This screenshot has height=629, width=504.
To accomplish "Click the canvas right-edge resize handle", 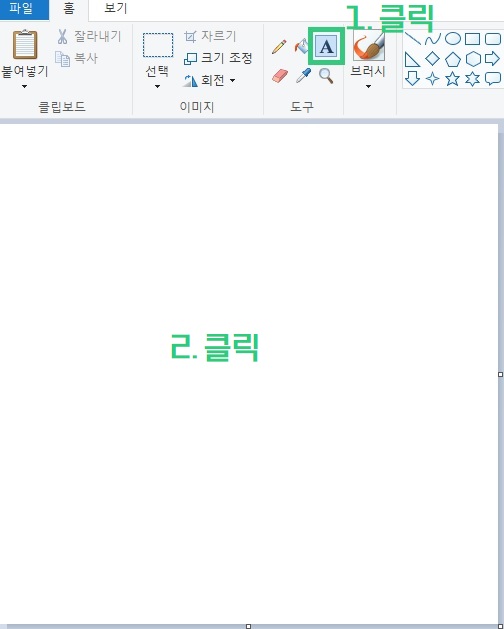I will point(500,374).
